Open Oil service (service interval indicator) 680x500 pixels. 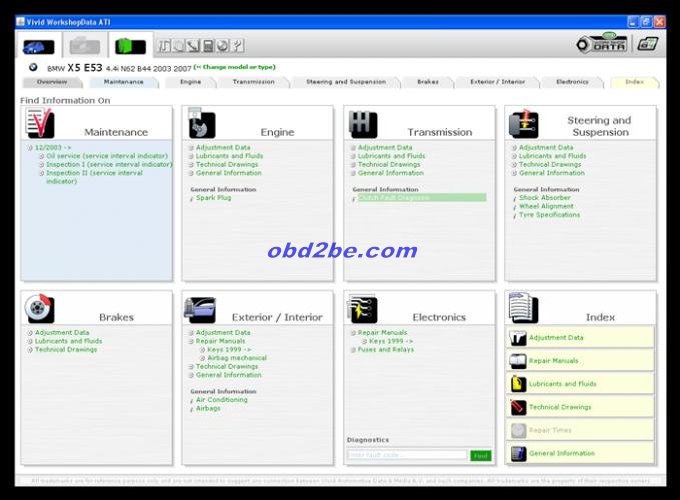(107, 156)
